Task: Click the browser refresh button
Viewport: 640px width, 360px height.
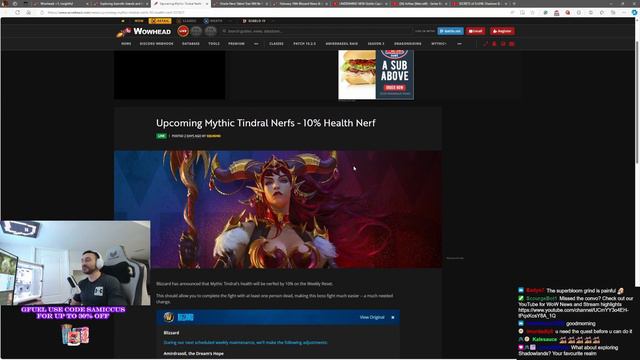Action: click(17, 13)
